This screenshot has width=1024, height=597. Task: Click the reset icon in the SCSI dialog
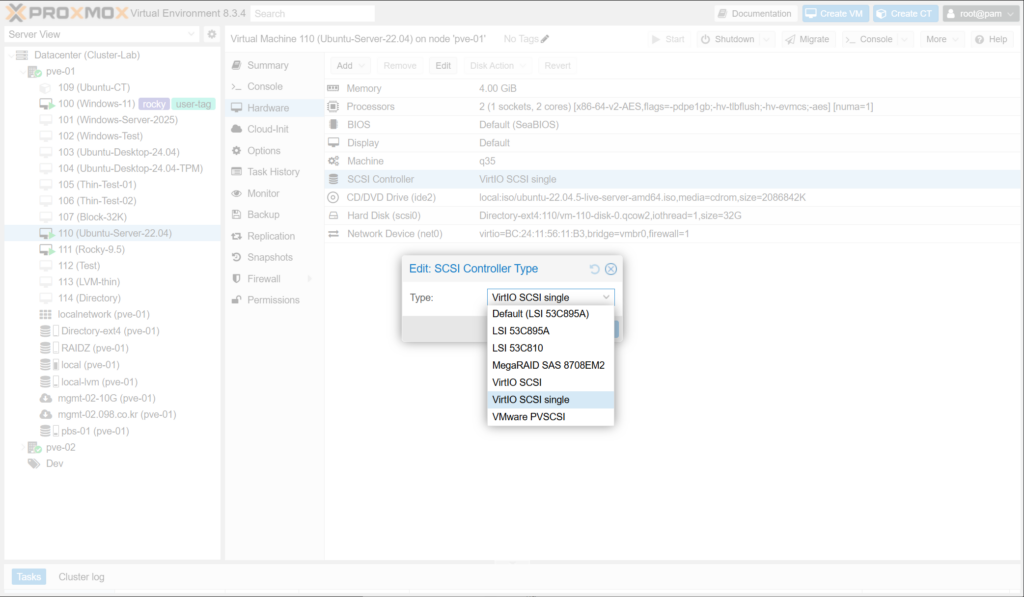[595, 269]
